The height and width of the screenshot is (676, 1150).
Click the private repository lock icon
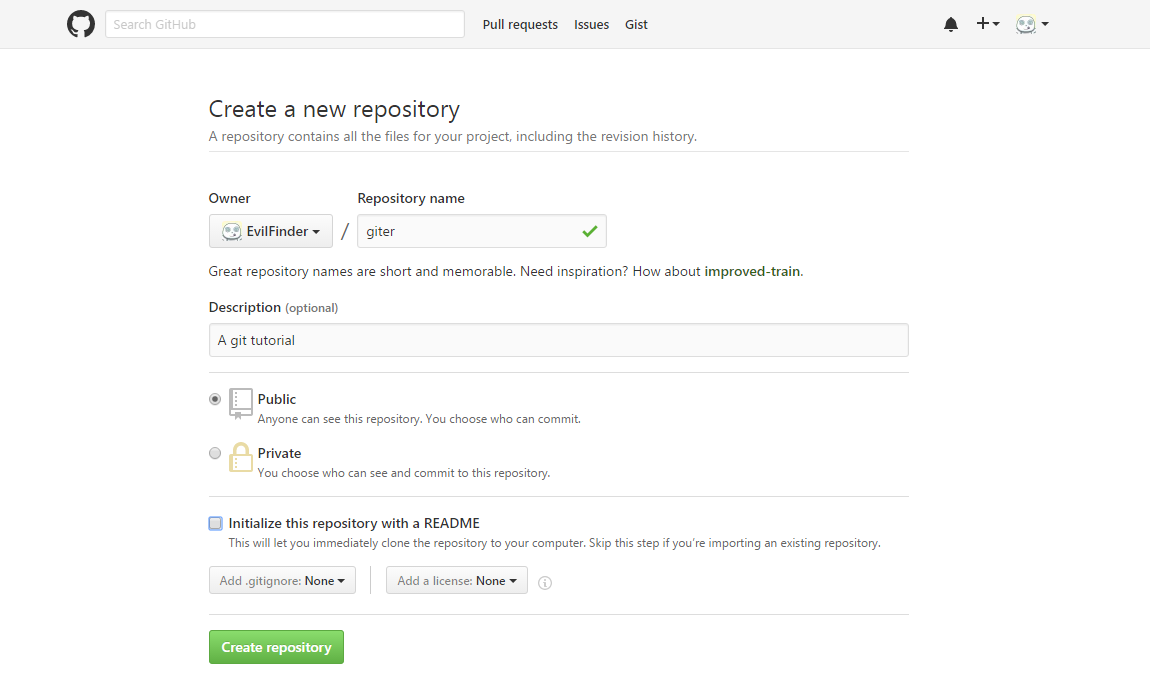(241, 457)
